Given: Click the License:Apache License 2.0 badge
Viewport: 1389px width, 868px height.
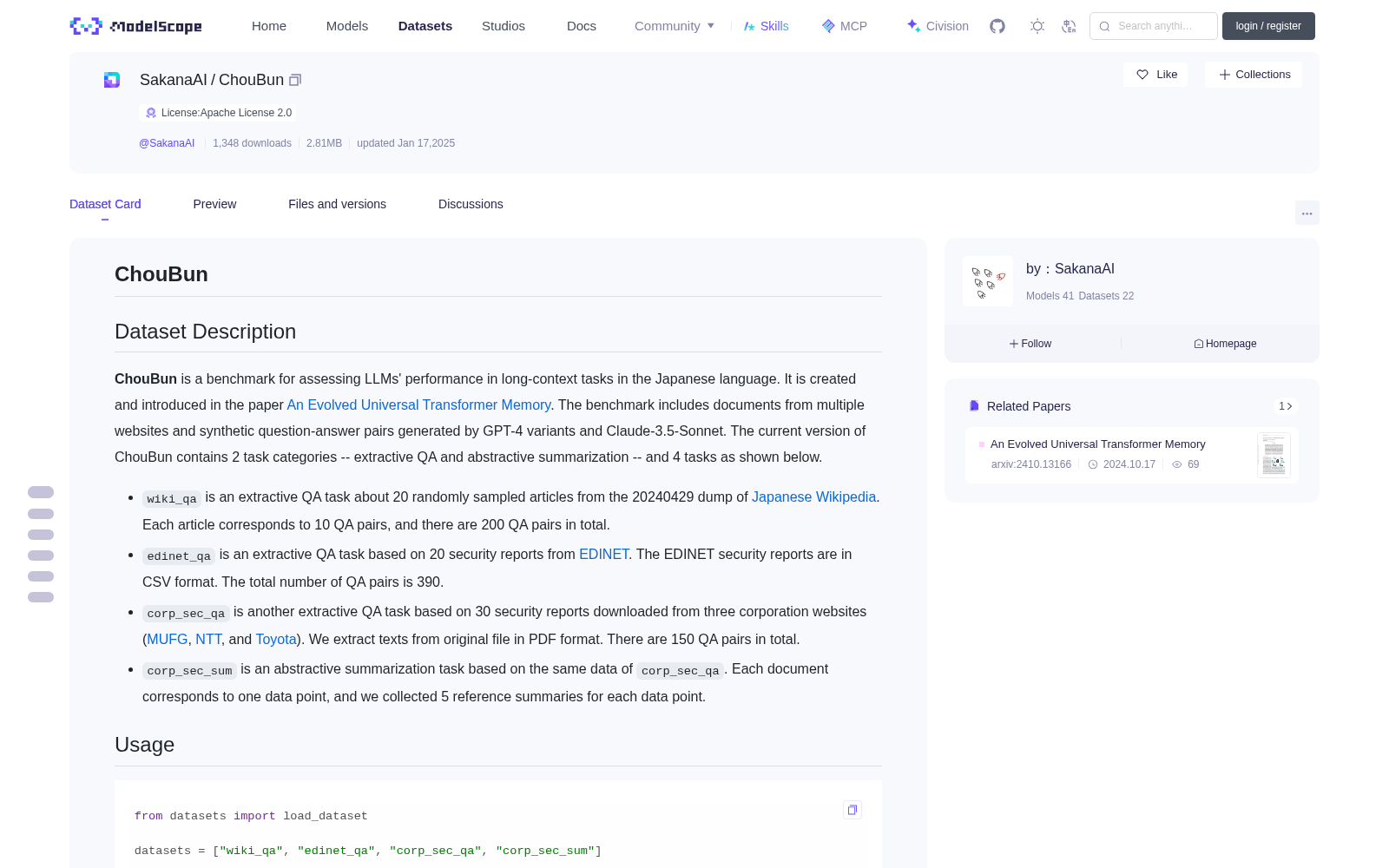Looking at the screenshot, I should pos(218,113).
